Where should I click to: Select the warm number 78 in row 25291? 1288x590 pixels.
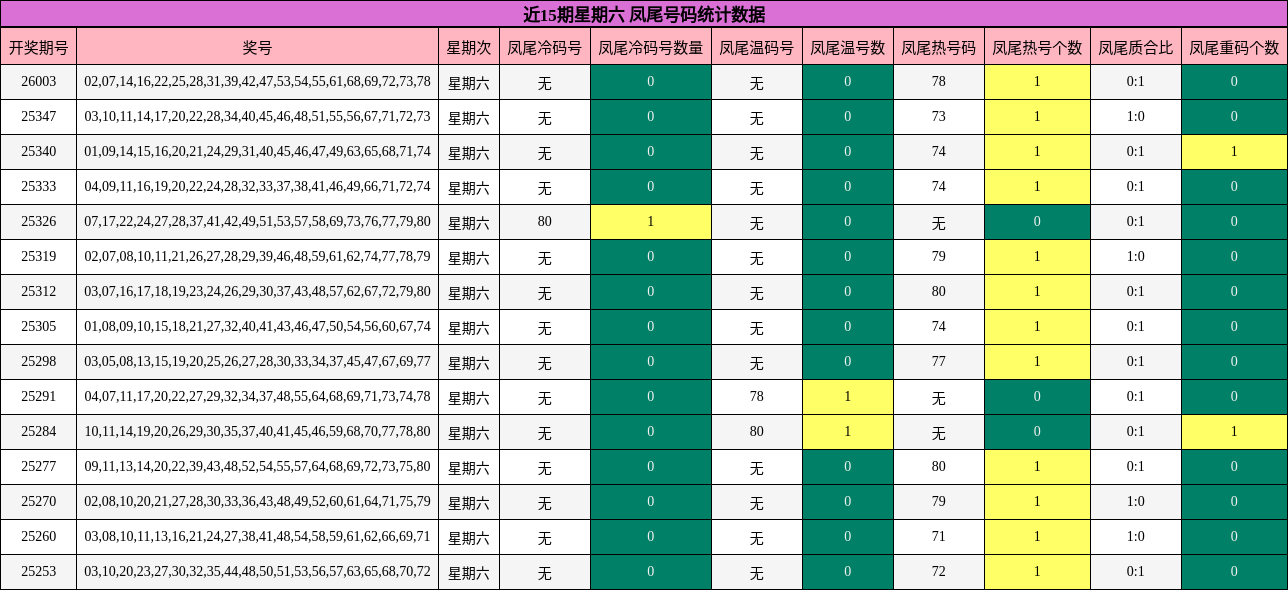click(x=758, y=398)
